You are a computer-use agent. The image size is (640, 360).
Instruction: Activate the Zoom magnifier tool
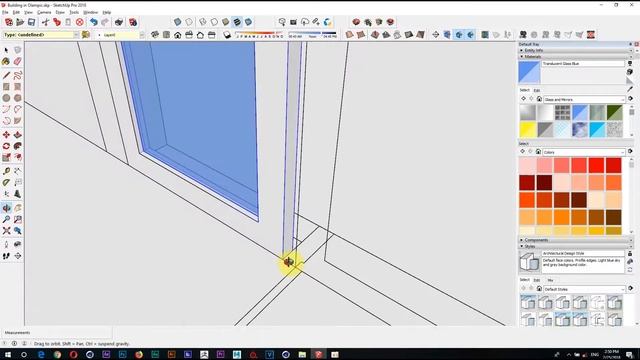tap(6, 220)
